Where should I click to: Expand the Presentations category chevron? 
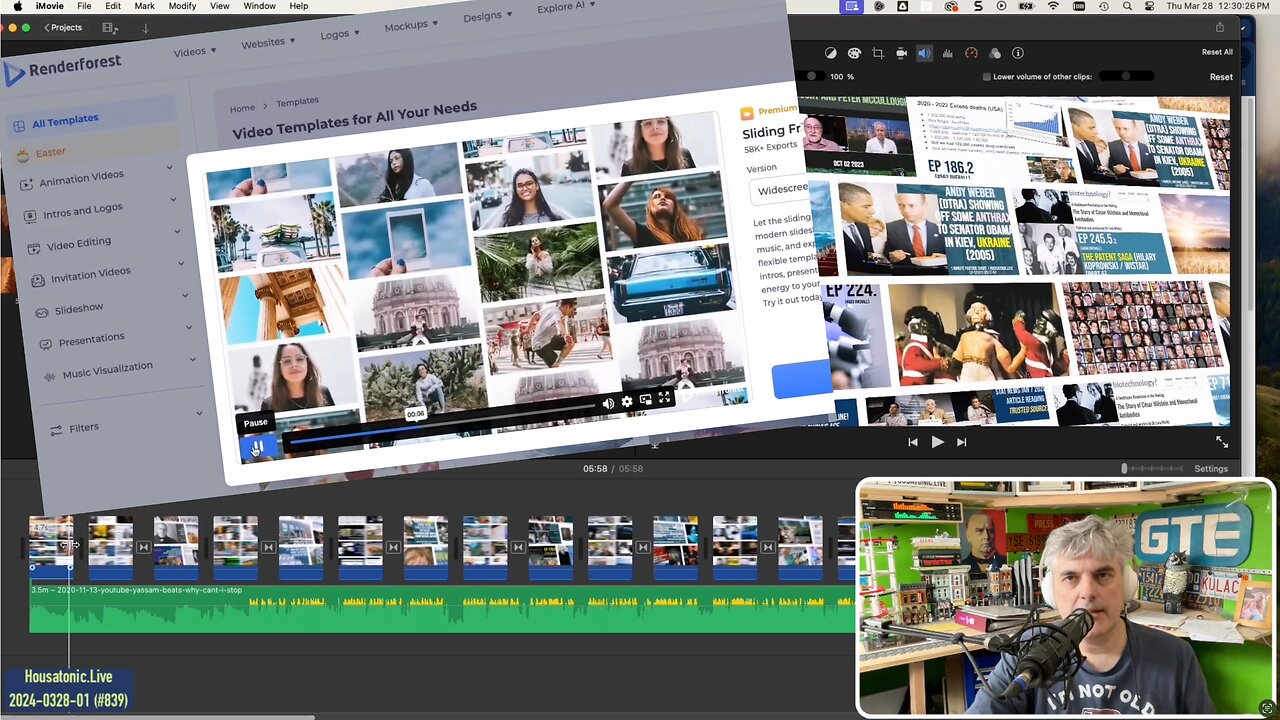point(190,328)
